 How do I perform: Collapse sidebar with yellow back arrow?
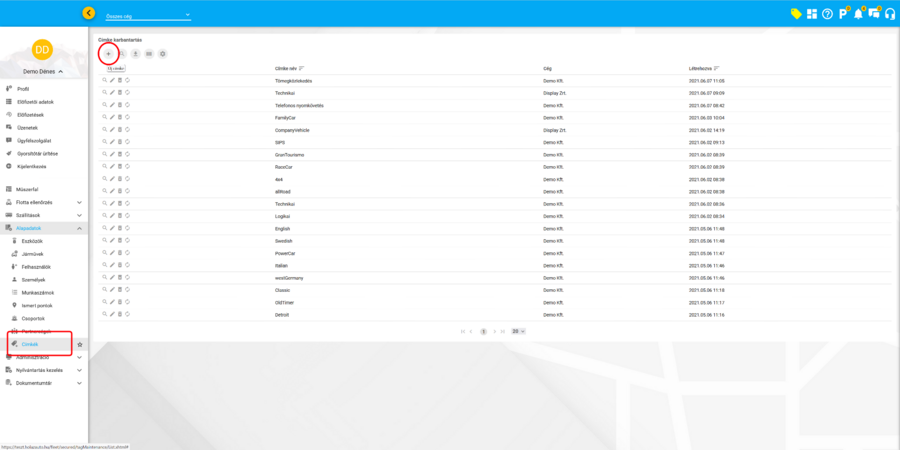pos(89,13)
